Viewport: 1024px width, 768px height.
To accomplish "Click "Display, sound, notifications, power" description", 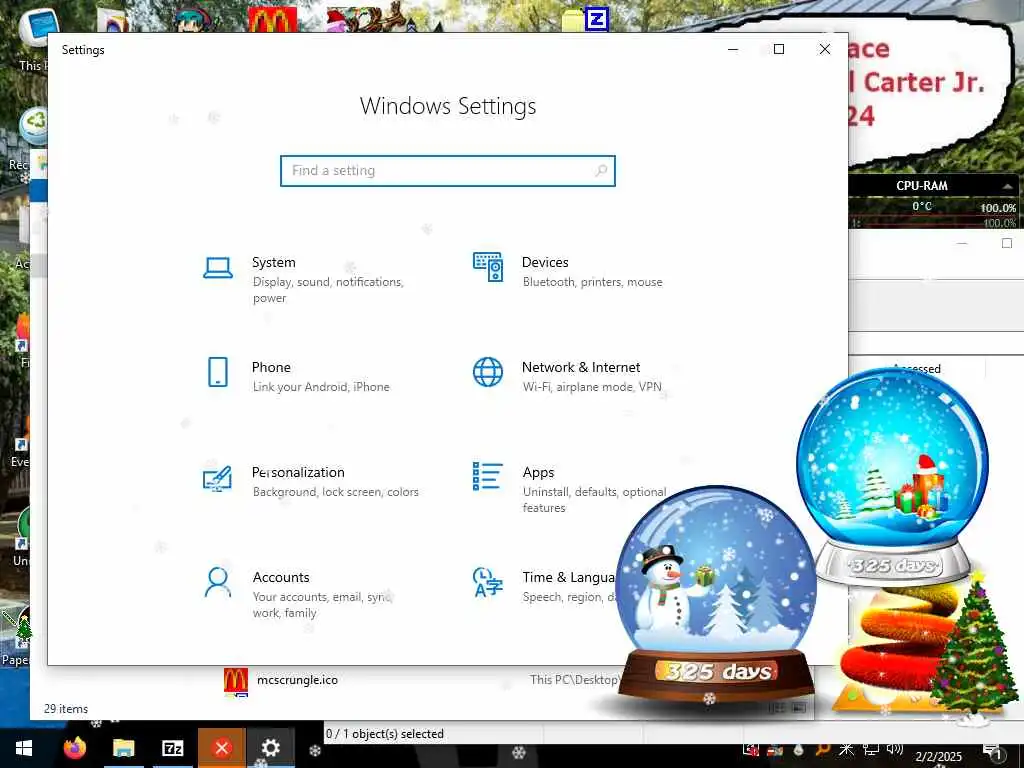I will click(328, 290).
